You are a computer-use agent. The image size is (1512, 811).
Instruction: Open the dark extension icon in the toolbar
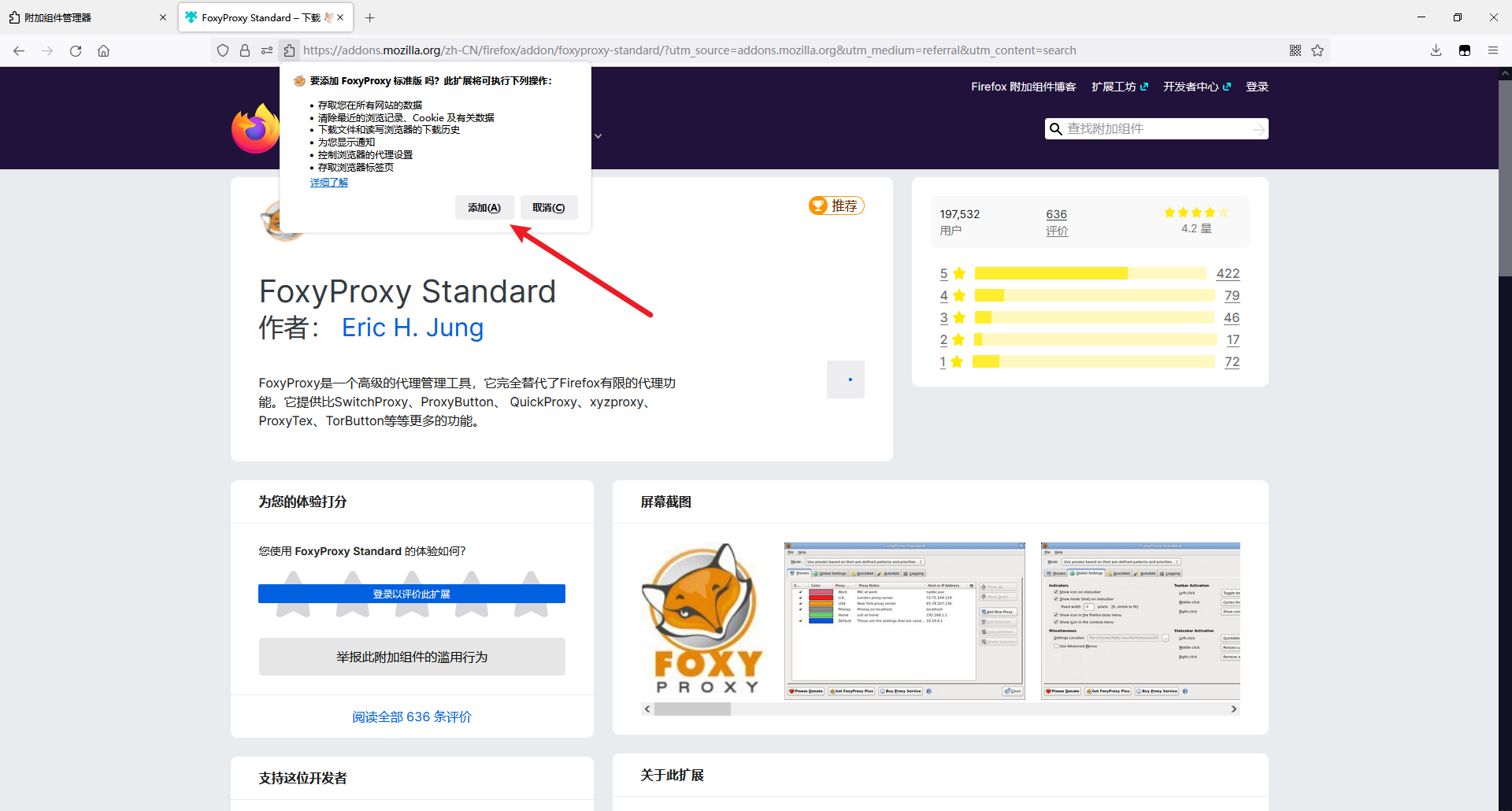tap(1465, 50)
